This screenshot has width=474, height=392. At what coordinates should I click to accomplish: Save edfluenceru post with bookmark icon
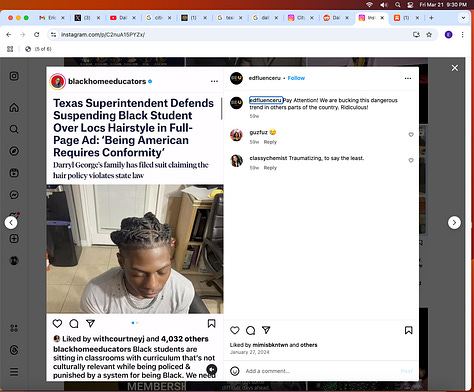pos(409,330)
